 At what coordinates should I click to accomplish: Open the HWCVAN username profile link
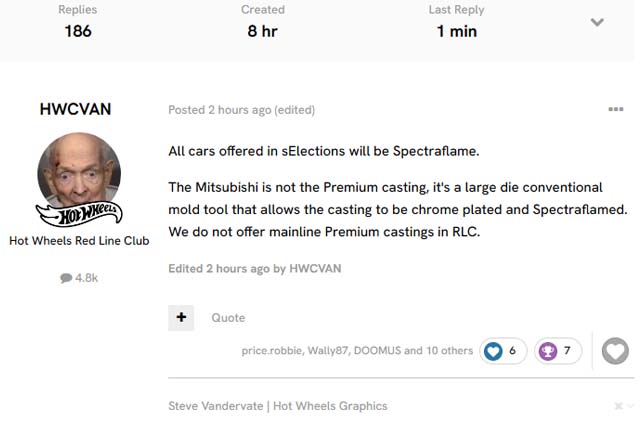coord(75,109)
